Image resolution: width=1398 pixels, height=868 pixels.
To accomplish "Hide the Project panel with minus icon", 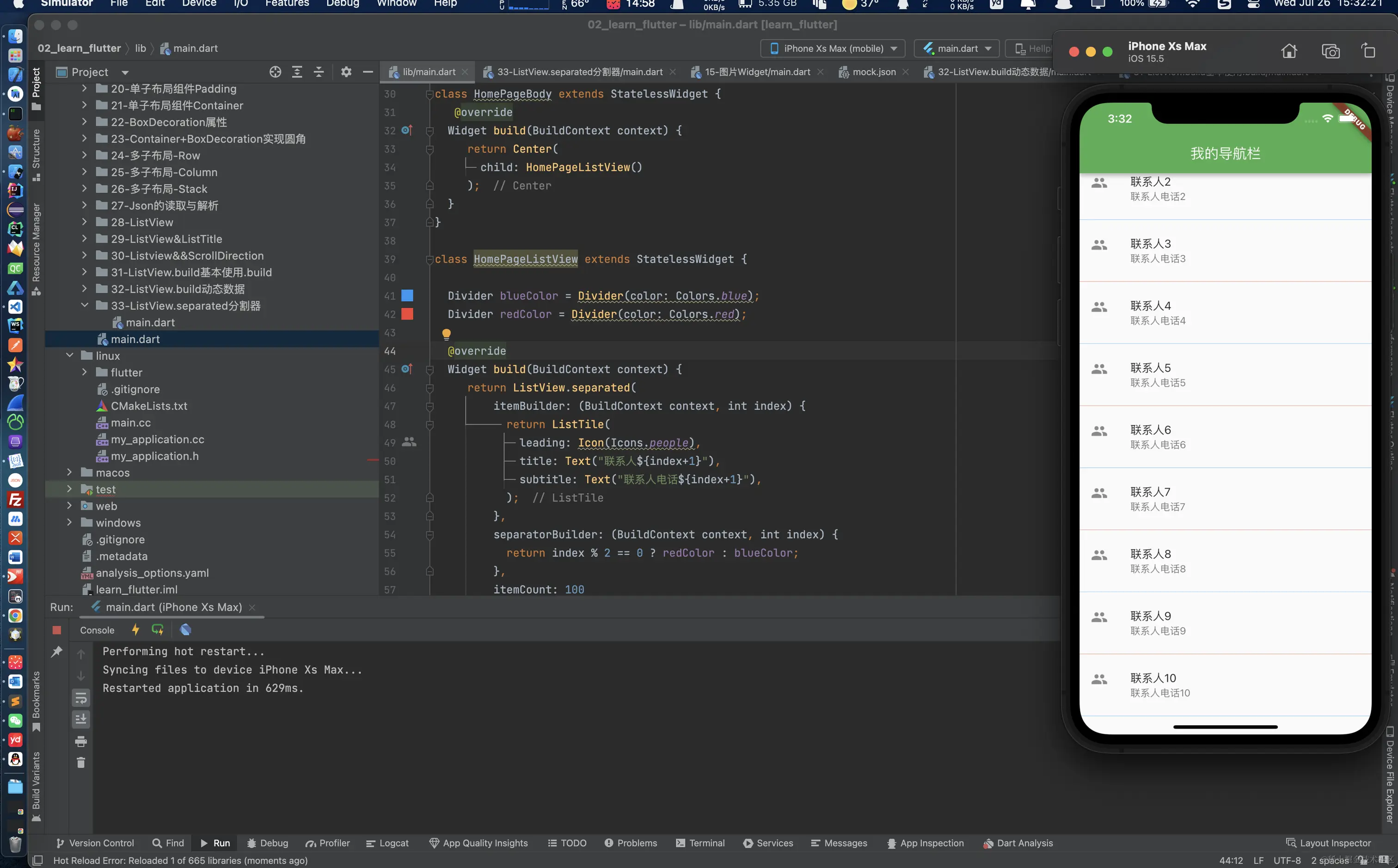I will coord(368,72).
